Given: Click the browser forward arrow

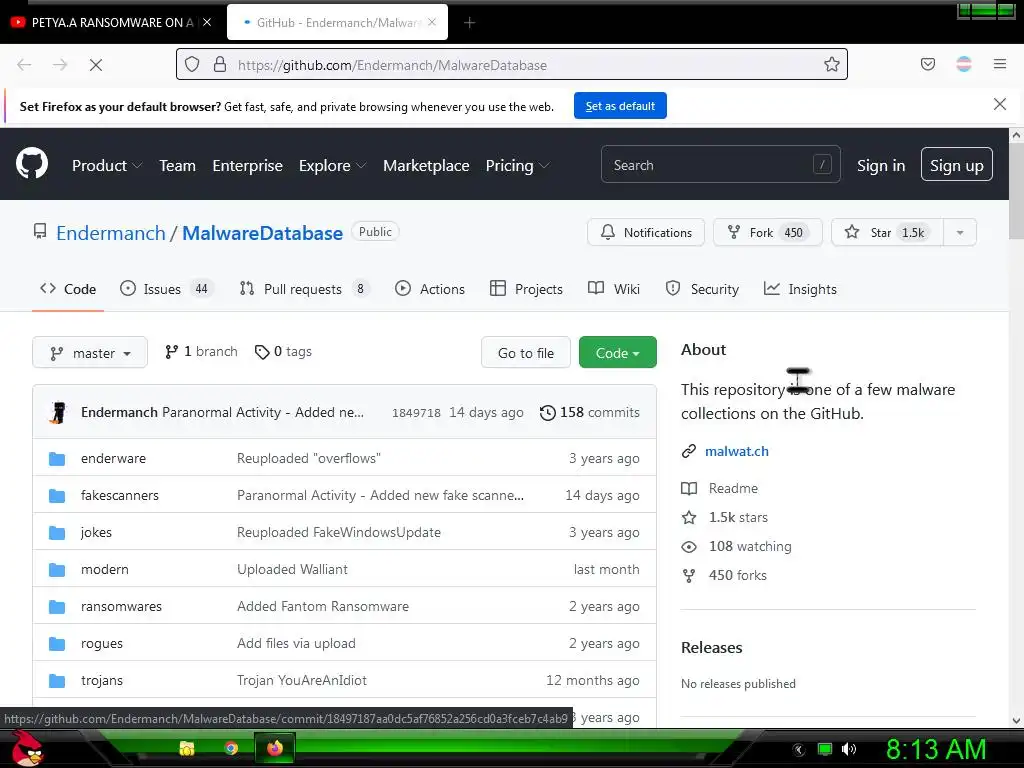Looking at the screenshot, I should click(x=60, y=65).
